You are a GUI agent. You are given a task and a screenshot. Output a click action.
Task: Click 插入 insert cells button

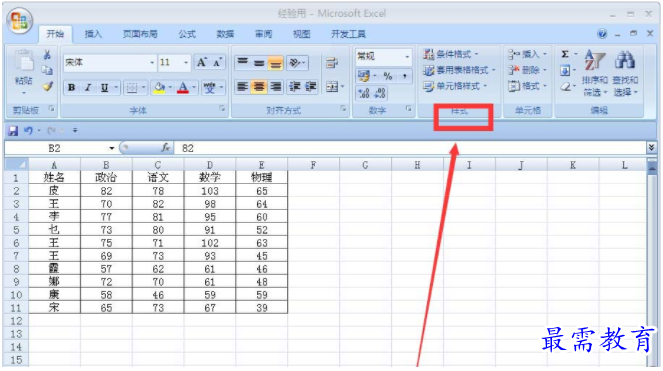click(527, 54)
